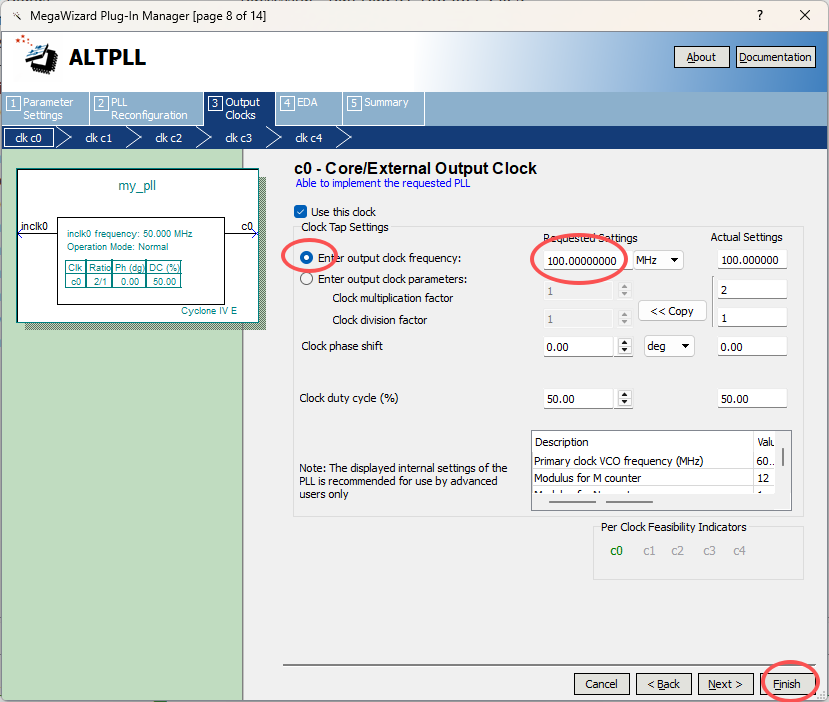This screenshot has width=829, height=702.
Task: Open the MHz frequency unit dropdown
Action: (x=658, y=260)
